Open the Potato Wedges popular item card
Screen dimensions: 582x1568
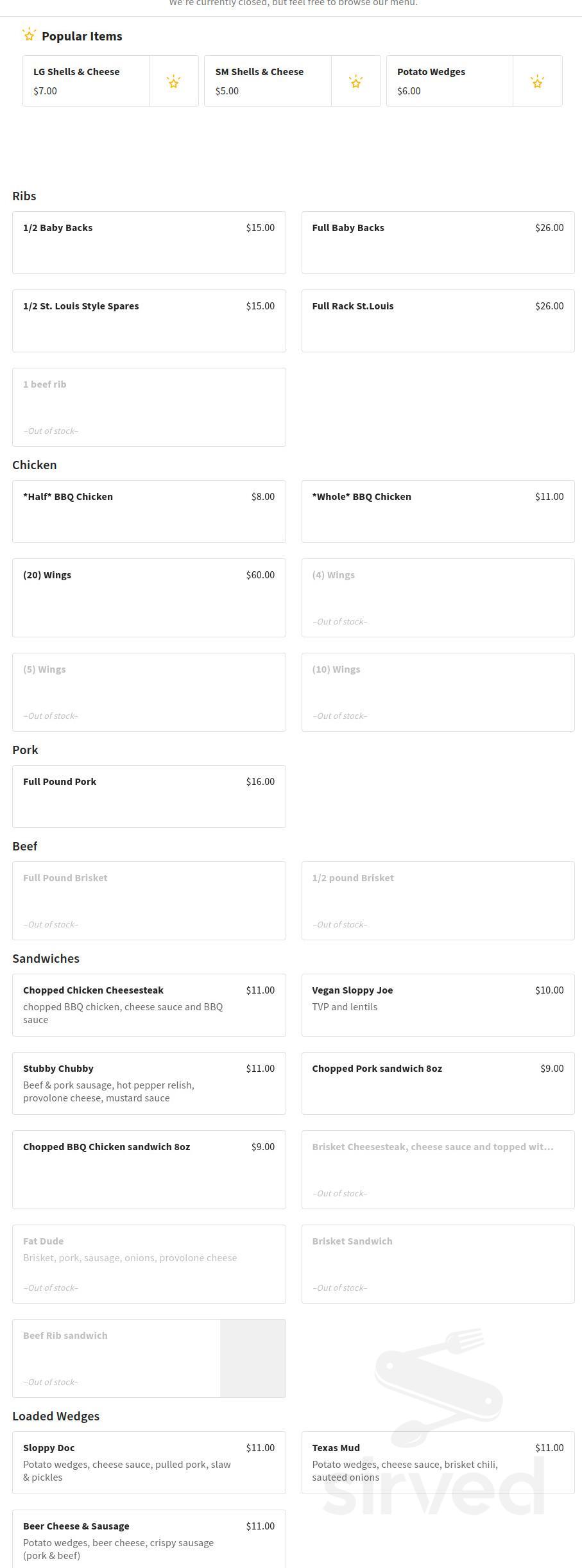[x=449, y=81]
